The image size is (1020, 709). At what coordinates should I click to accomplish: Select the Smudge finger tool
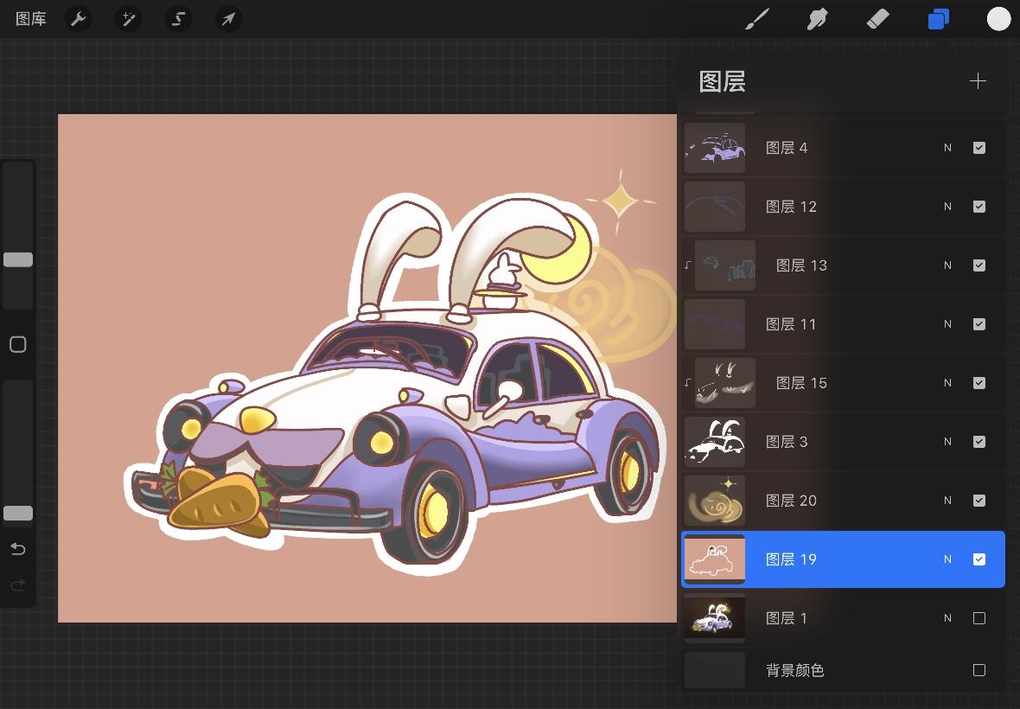817,20
